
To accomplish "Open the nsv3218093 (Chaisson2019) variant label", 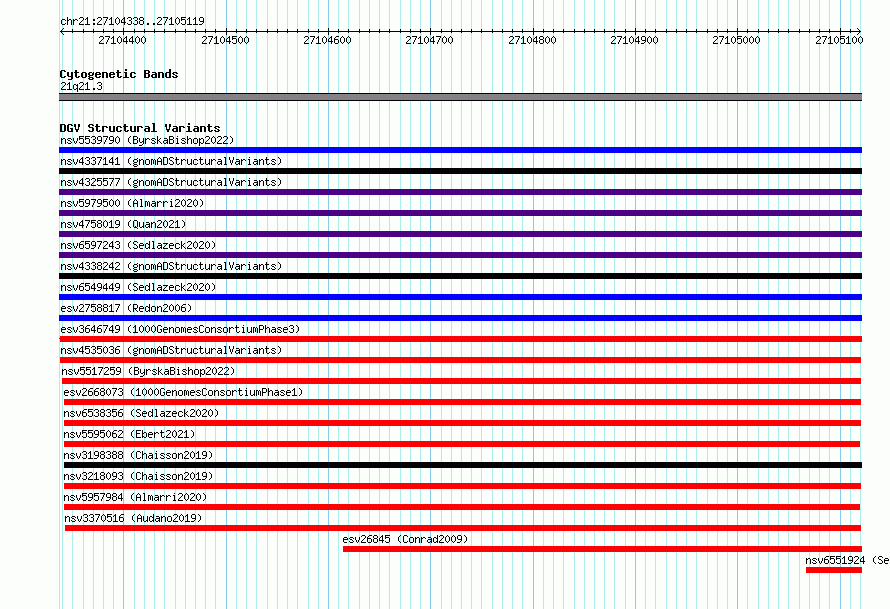I will [x=138, y=476].
